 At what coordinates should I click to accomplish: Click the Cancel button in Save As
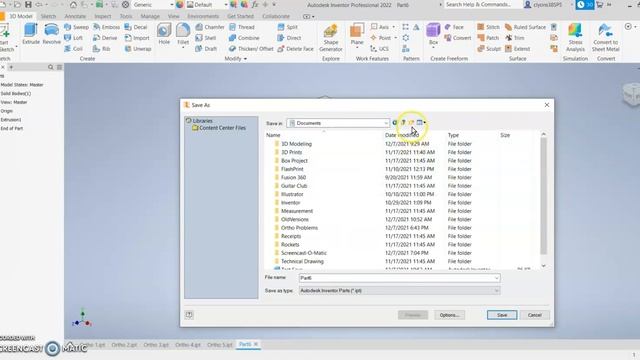coord(534,315)
